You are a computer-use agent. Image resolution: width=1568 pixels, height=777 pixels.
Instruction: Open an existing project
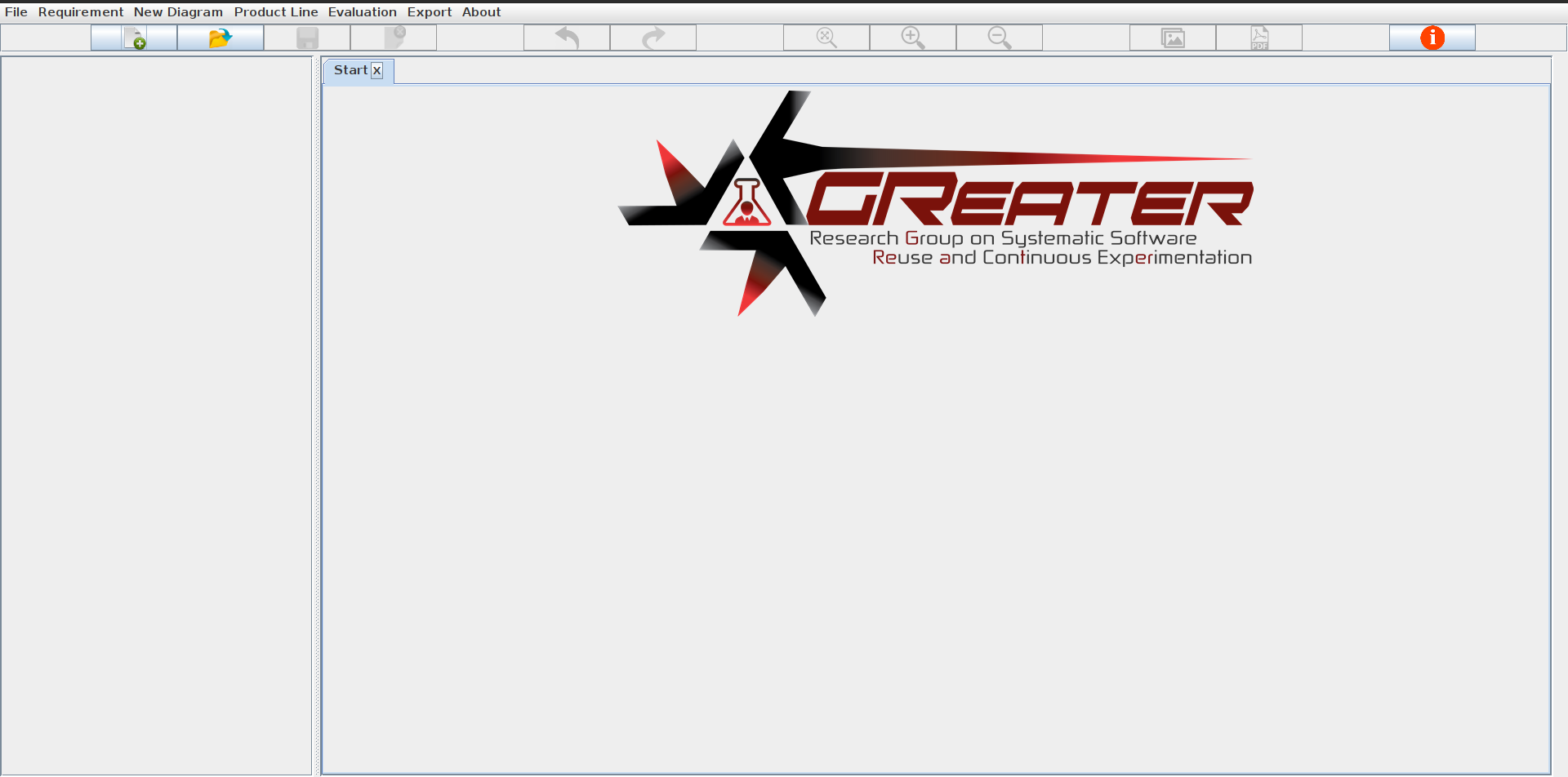click(220, 37)
